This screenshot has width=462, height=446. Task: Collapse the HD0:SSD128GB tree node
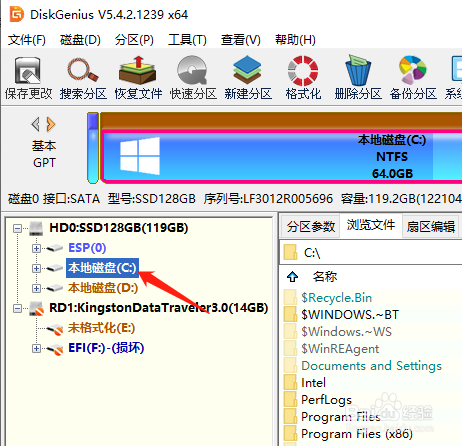[17, 228]
